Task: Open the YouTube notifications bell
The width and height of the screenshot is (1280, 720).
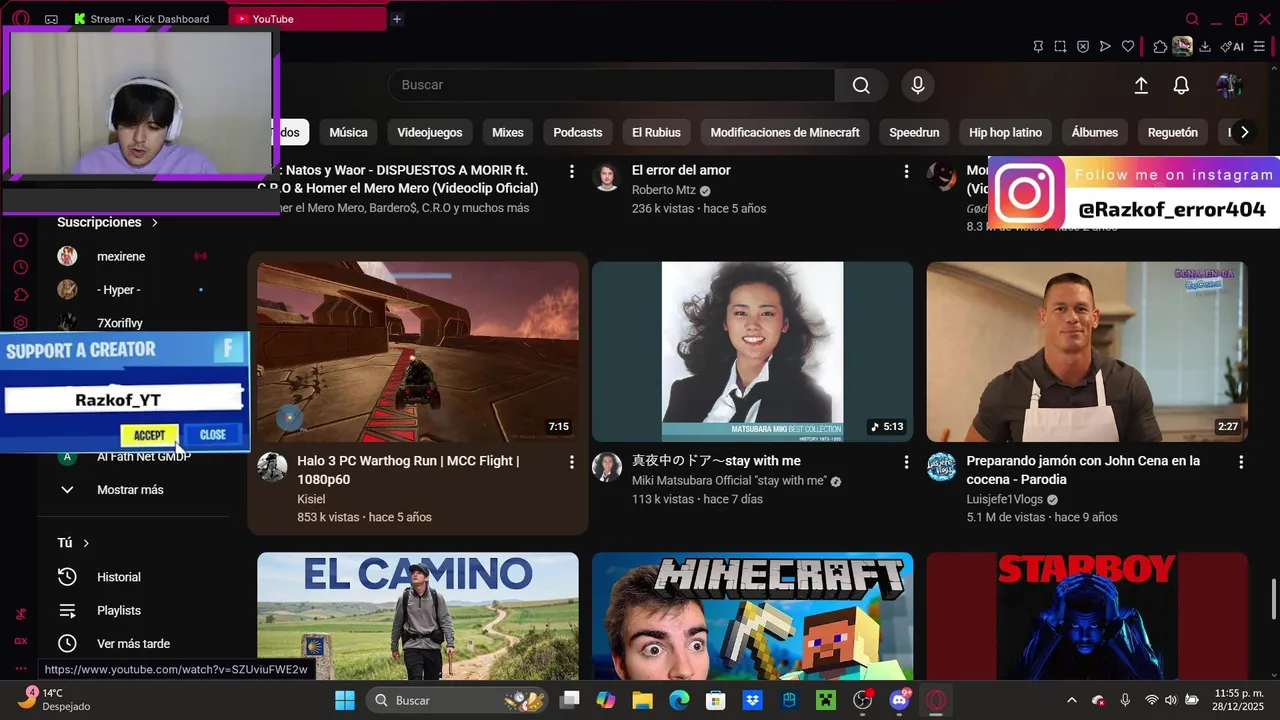Action: tap(1181, 86)
